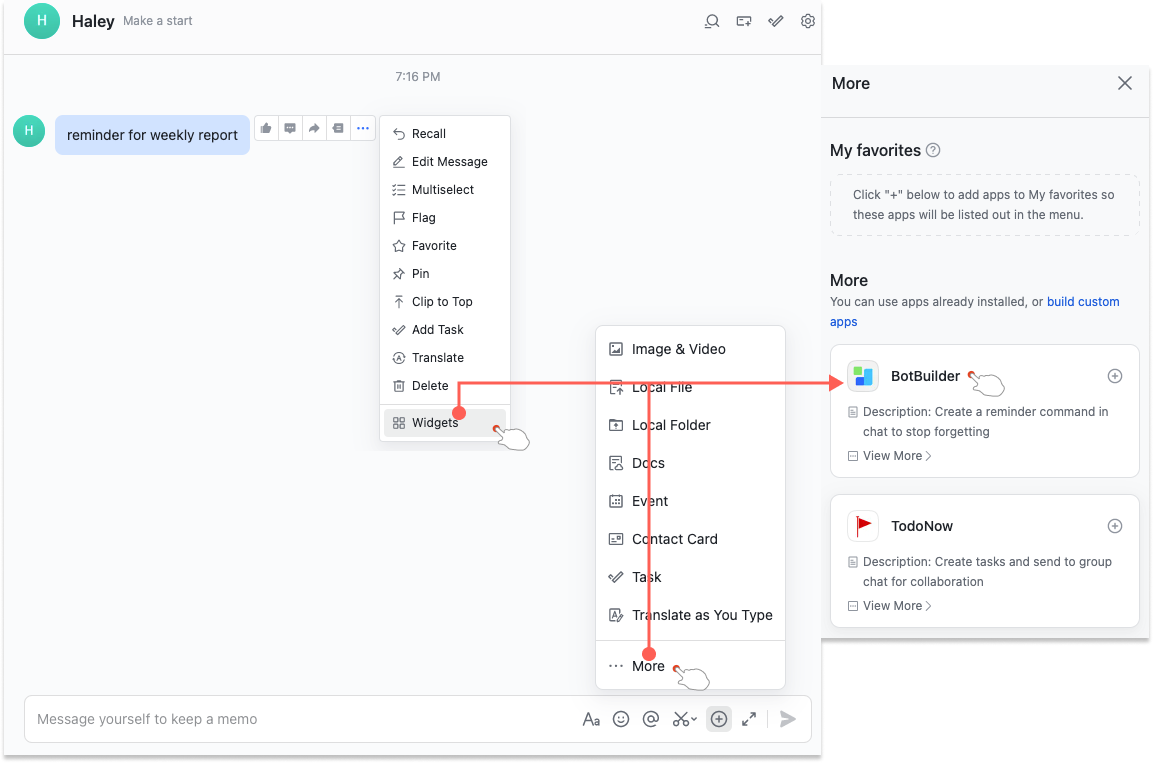Open the Aa text formatting icon

pos(591,718)
